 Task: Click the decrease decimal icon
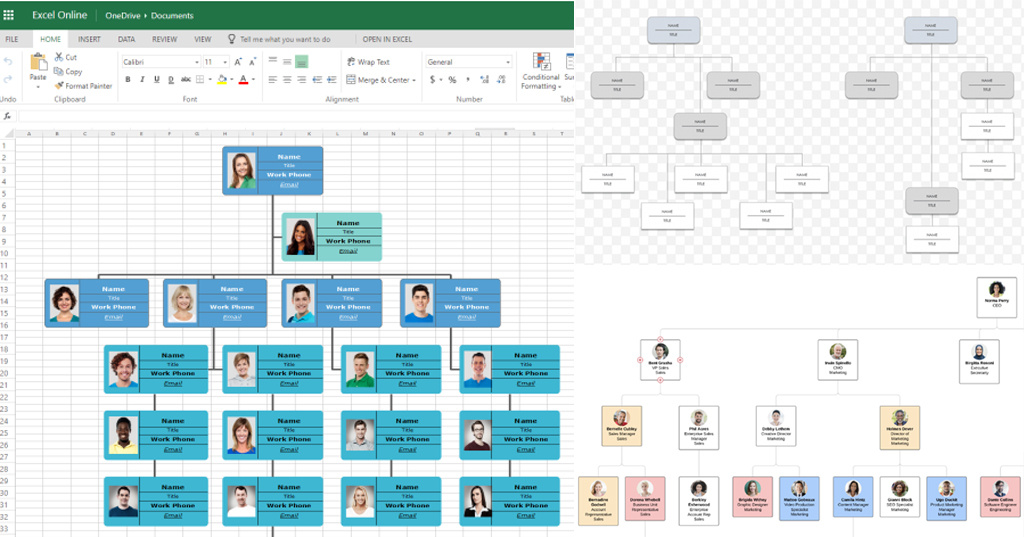[501, 80]
